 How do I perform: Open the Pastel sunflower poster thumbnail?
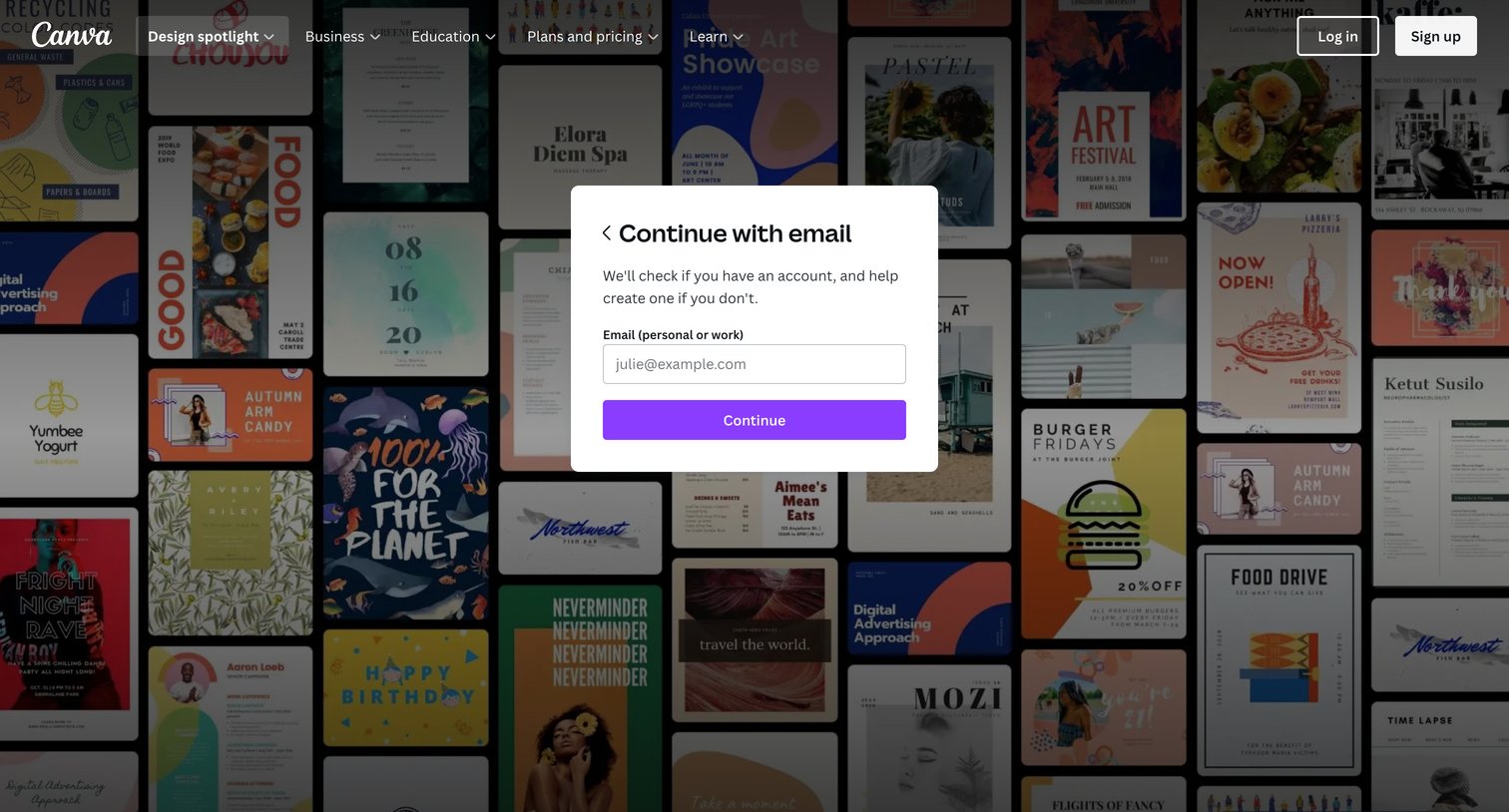[929, 143]
